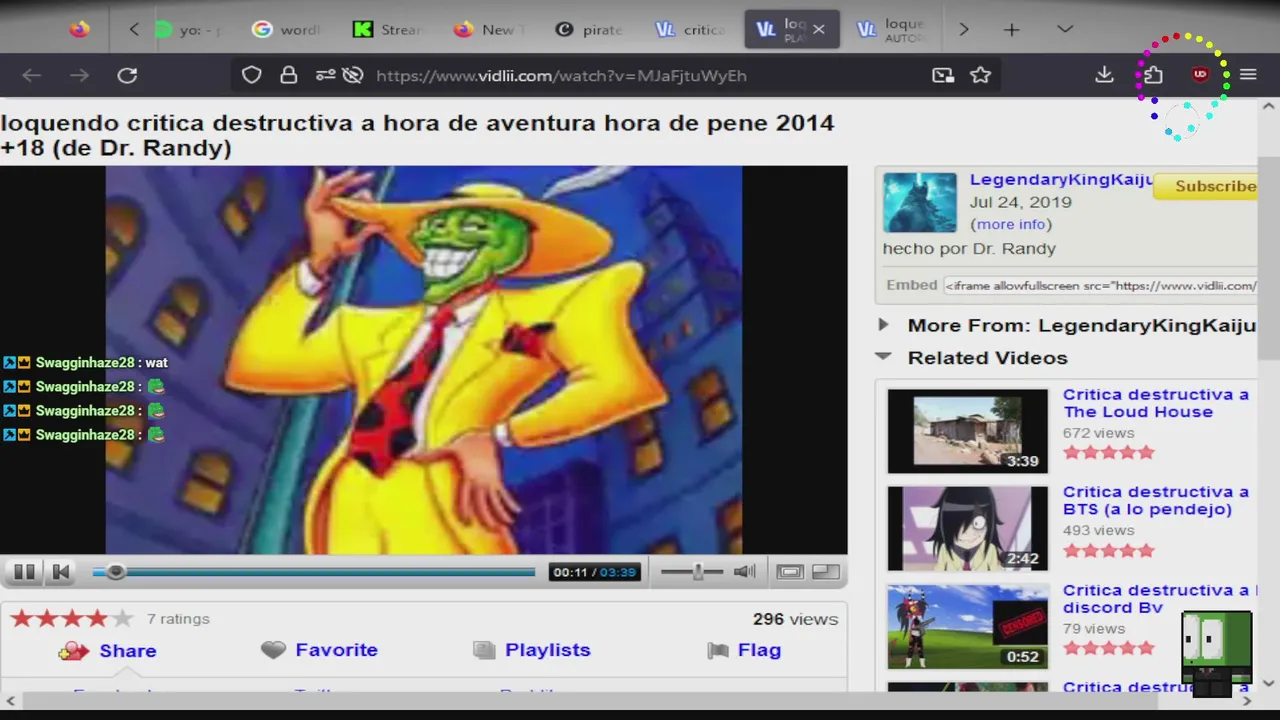Click the video frame showing The Mask
The width and height of the screenshot is (1280, 720).
(424, 360)
